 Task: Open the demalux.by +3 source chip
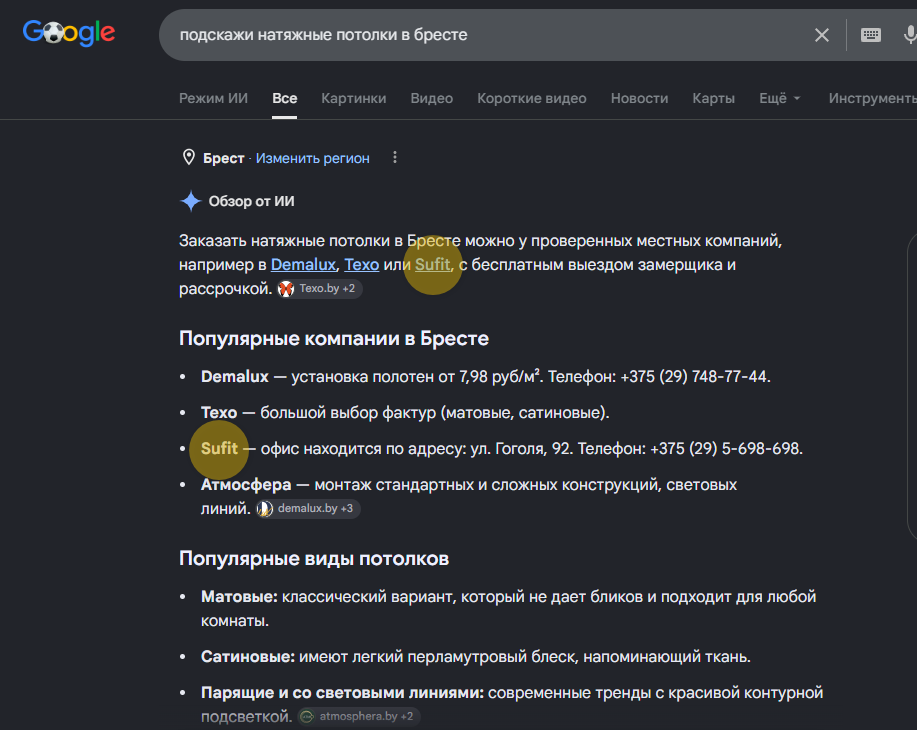point(308,508)
